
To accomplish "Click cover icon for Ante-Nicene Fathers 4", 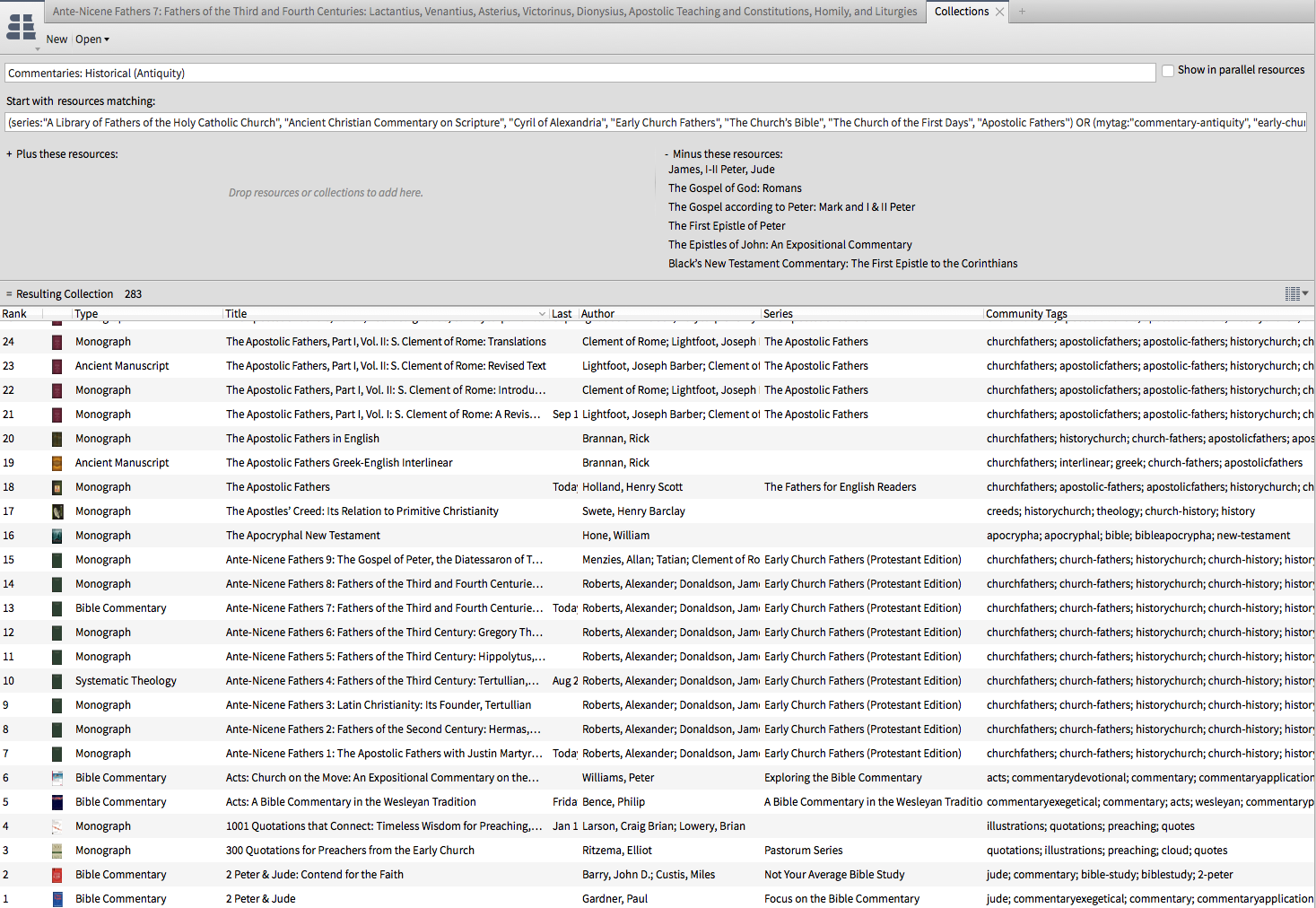I will (x=57, y=681).
